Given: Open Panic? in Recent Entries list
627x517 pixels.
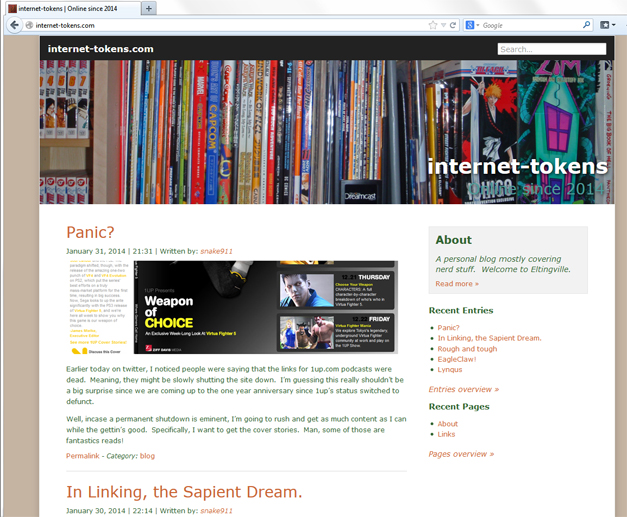Looking at the screenshot, I should click(x=448, y=327).
